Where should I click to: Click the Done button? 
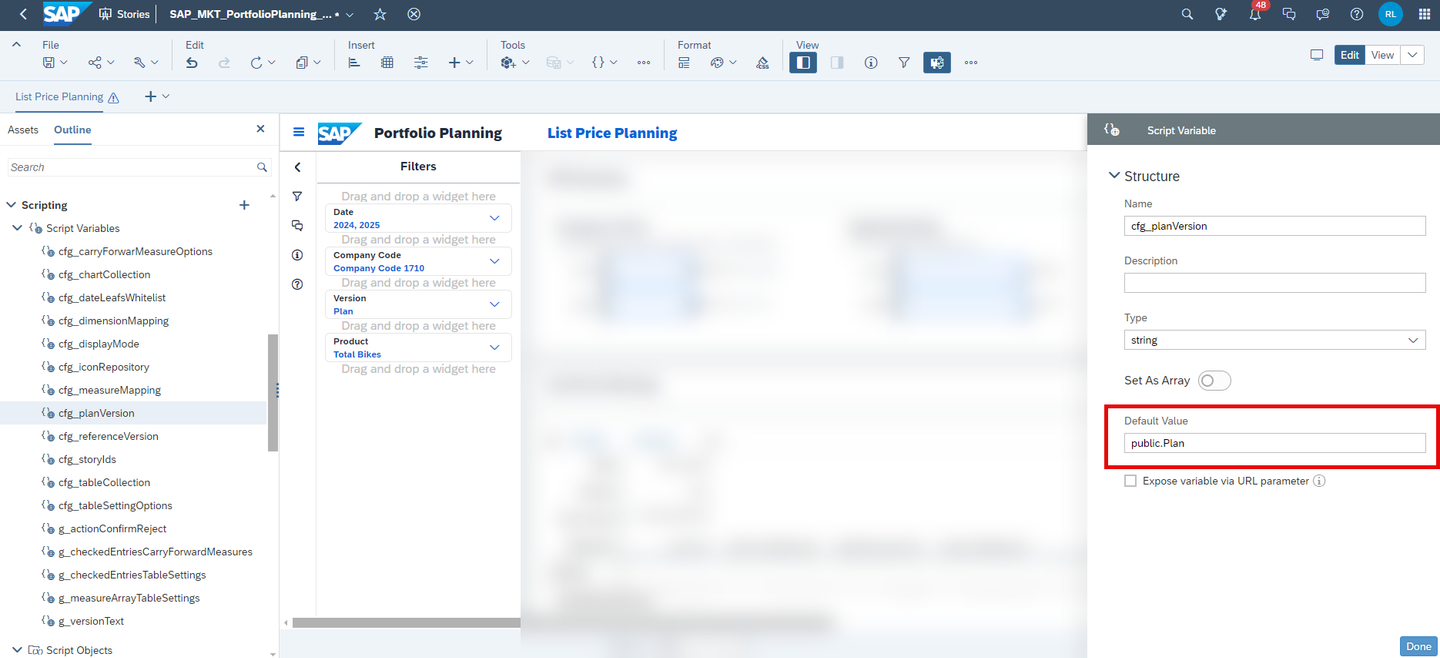click(x=1418, y=646)
